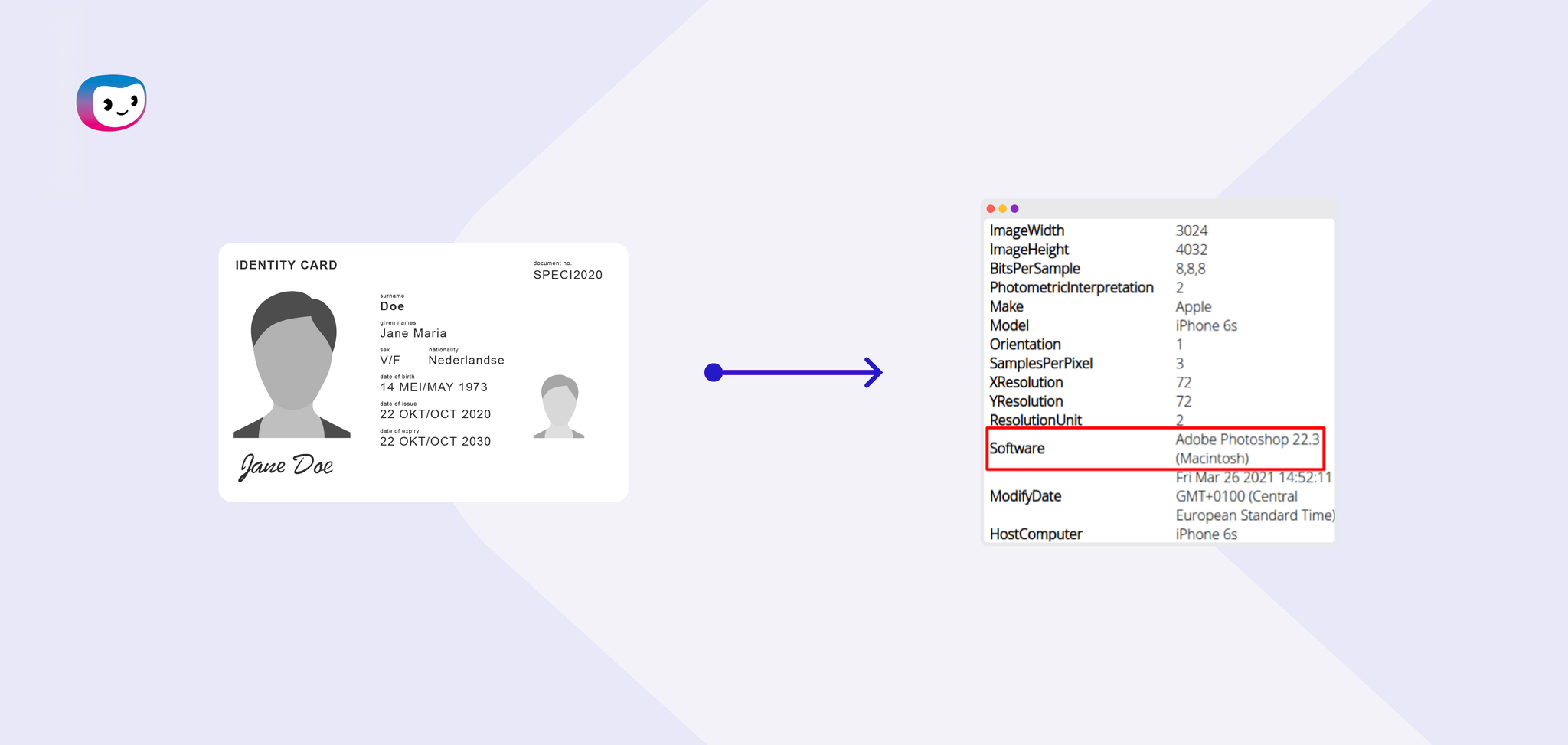Viewport: 1568px width, 745px height.
Task: Click the yellow dot in the metadata window
Action: 1002,209
